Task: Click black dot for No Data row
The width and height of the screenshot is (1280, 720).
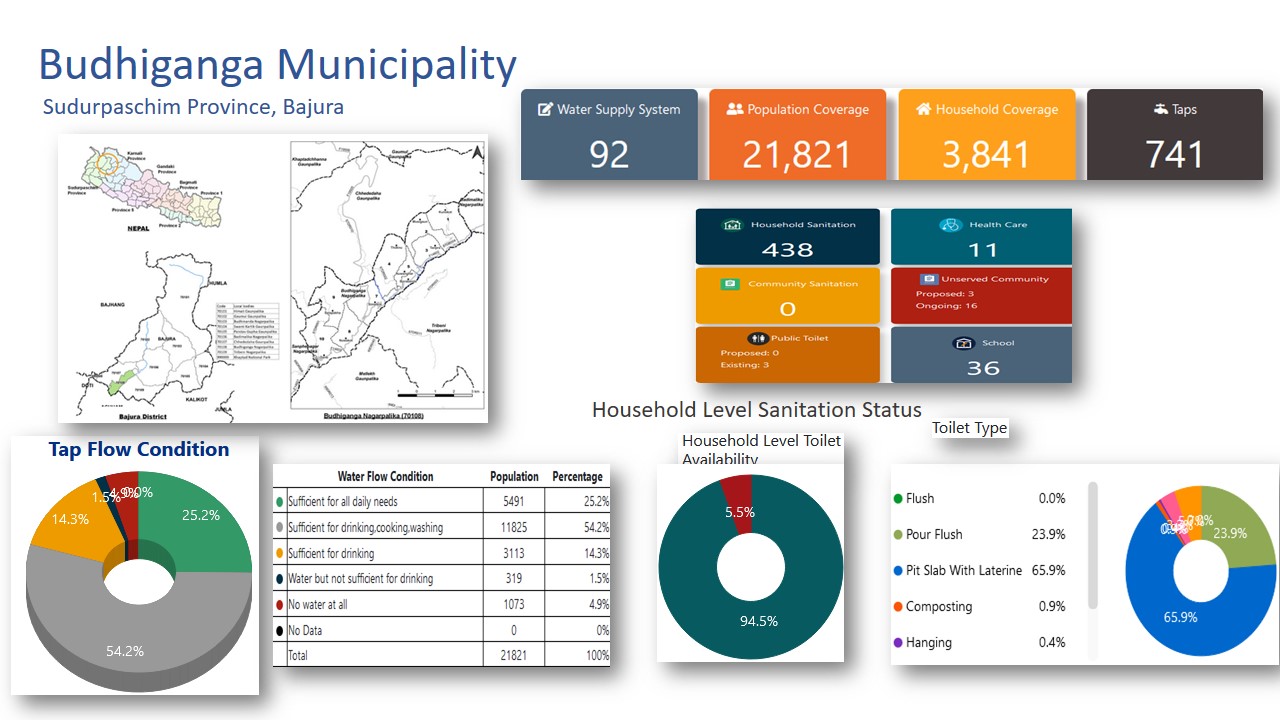Action: tap(280, 631)
